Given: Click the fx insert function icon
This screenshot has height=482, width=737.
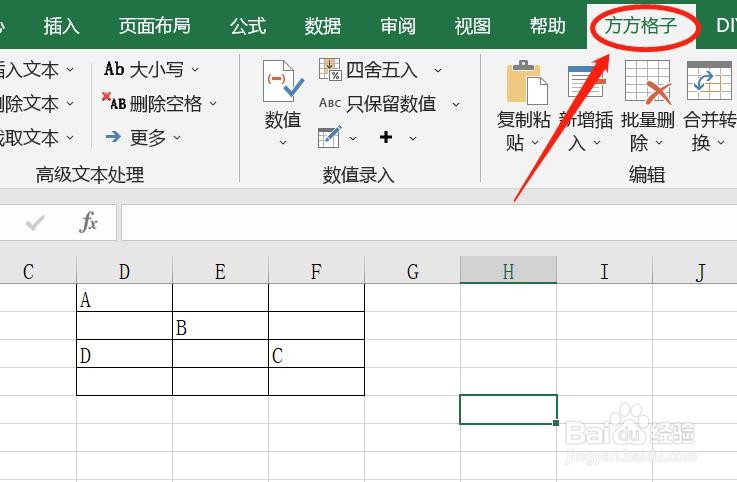Looking at the screenshot, I should (88, 222).
